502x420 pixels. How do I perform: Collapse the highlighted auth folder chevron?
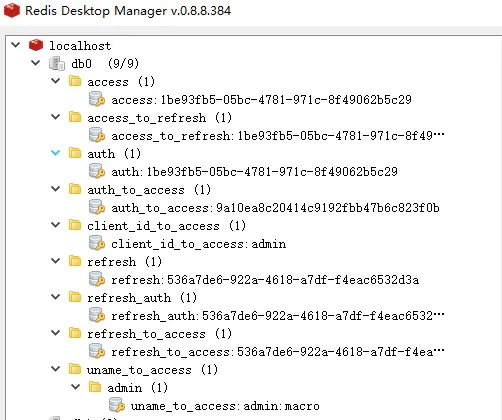(x=56, y=153)
